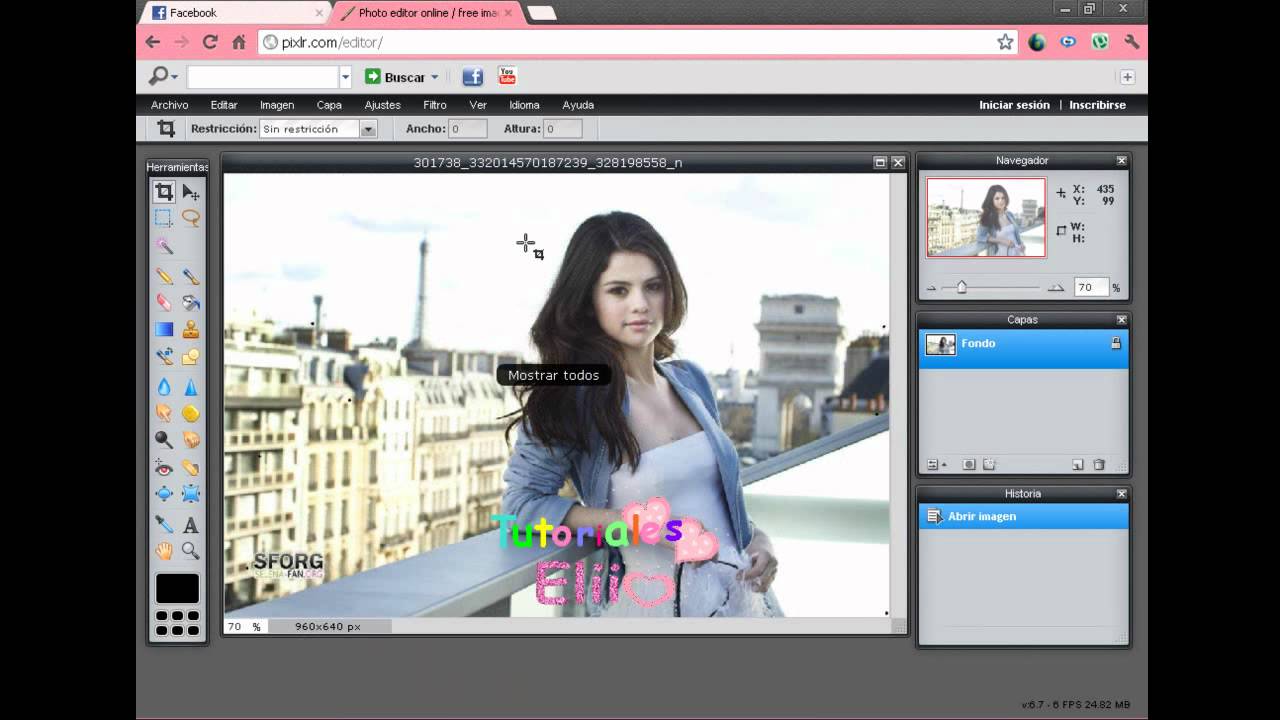Switch to the Facebook browser tab

click(236, 13)
